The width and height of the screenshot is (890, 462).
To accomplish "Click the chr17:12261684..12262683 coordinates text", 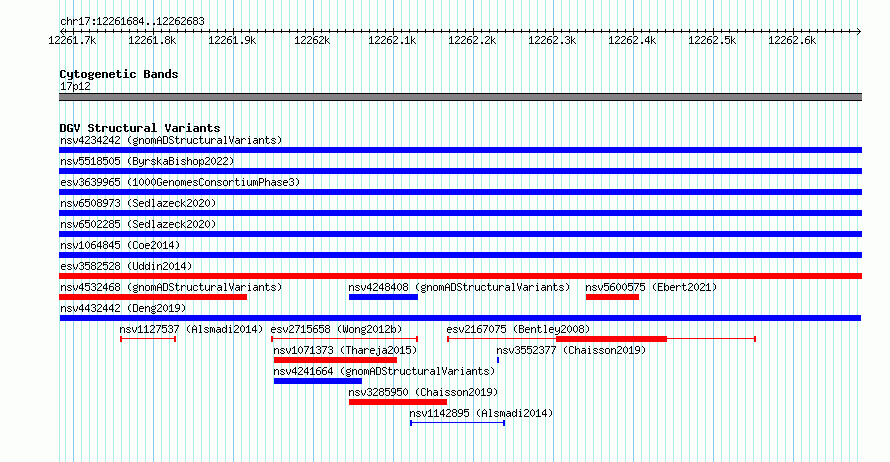I will click(132, 21).
